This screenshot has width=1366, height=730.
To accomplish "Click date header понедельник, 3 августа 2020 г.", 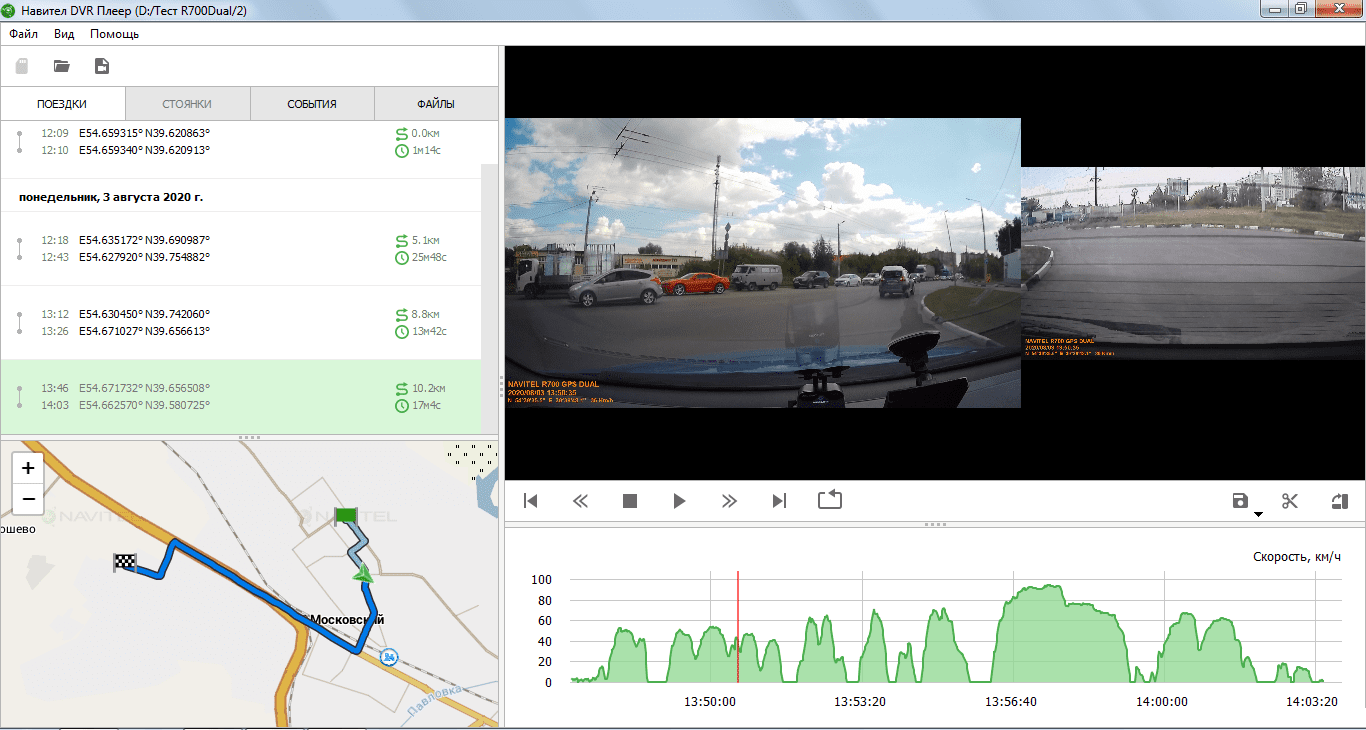I will click(111, 197).
